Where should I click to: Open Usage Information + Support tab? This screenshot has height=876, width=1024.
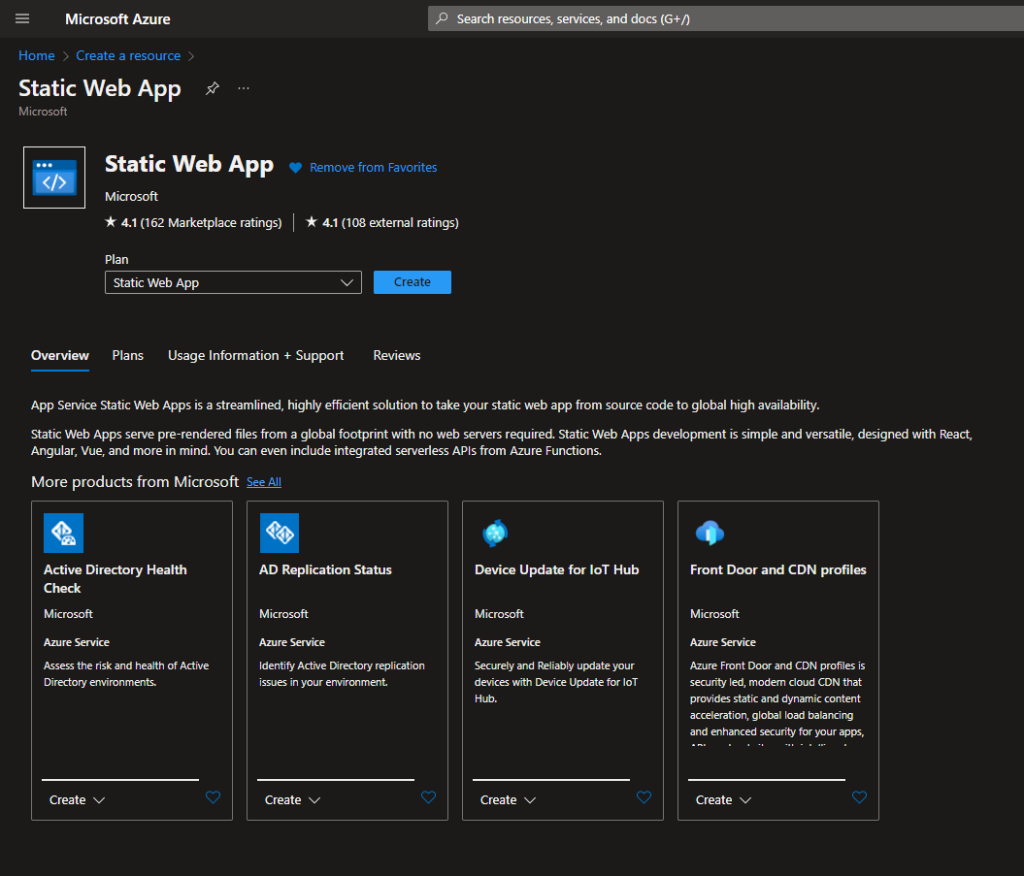256,355
